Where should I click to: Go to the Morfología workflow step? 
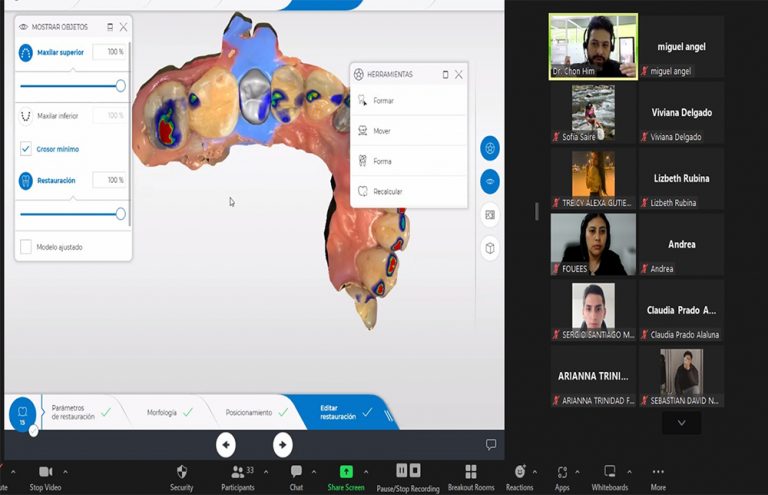tap(161, 412)
